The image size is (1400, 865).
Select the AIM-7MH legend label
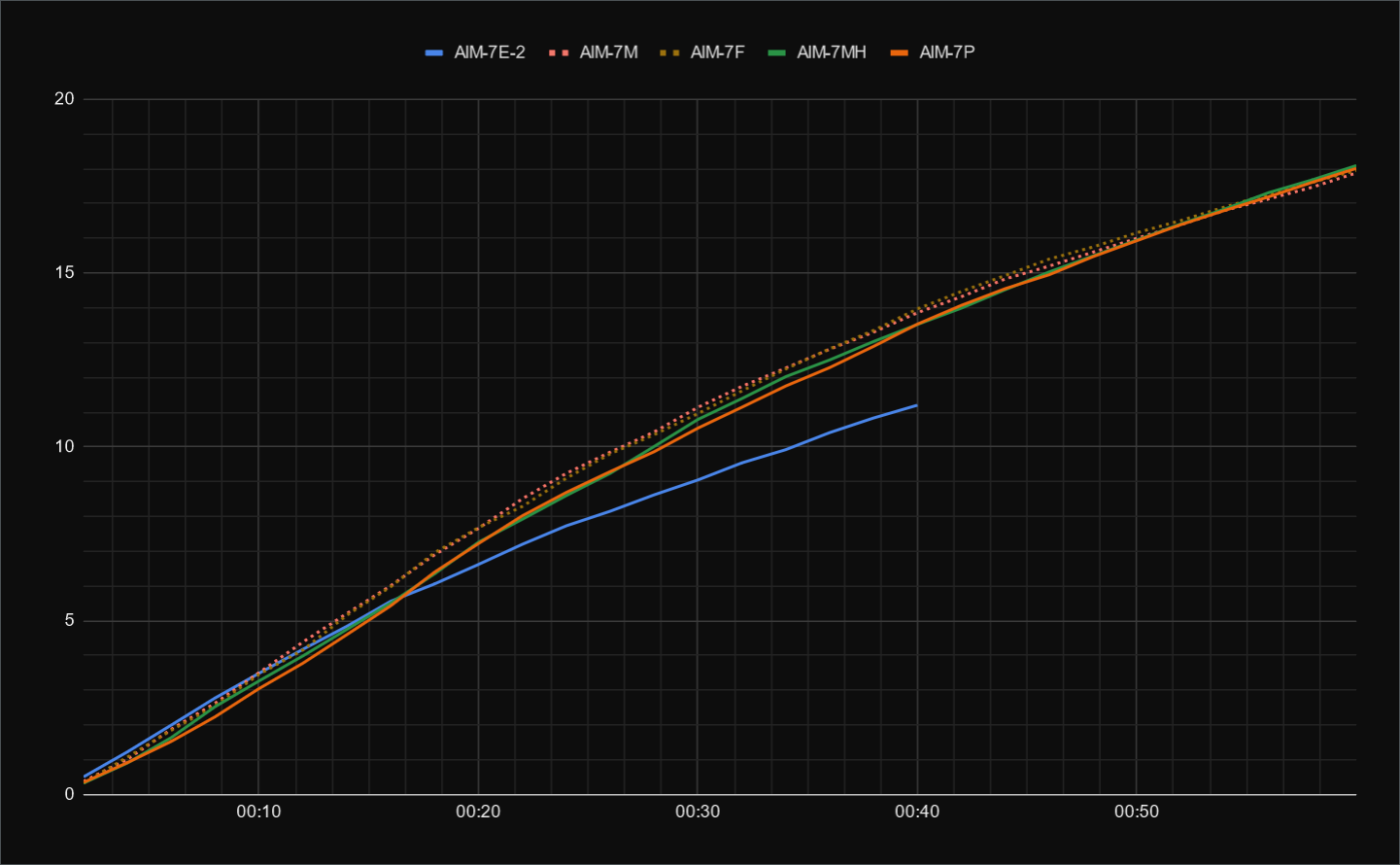pyautogui.click(x=831, y=52)
